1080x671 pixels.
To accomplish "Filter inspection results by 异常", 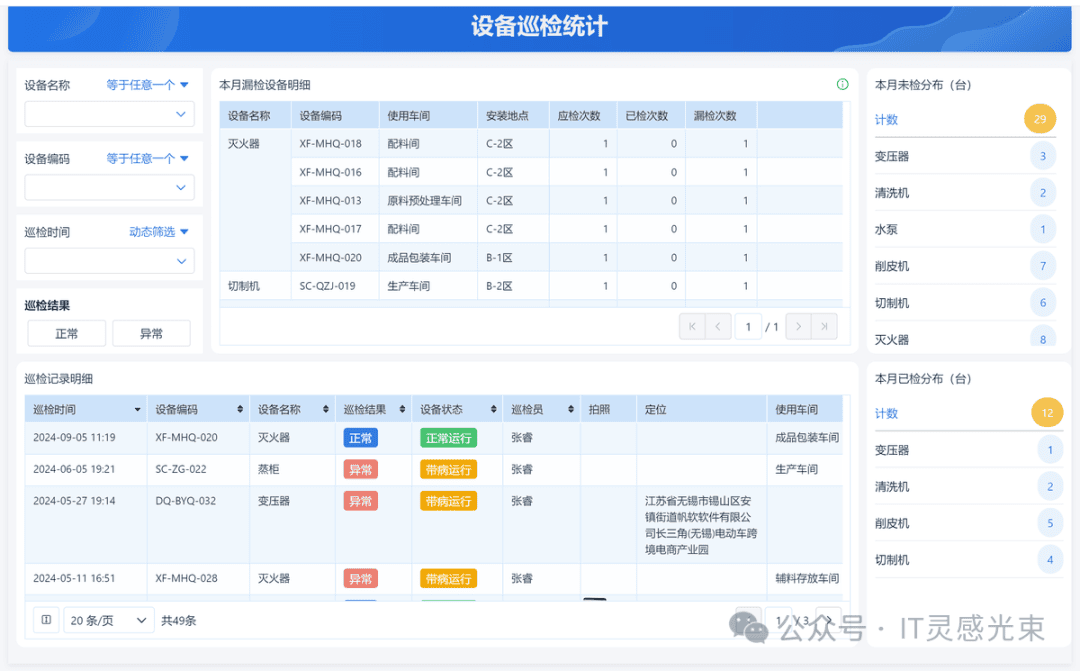I will point(151,333).
